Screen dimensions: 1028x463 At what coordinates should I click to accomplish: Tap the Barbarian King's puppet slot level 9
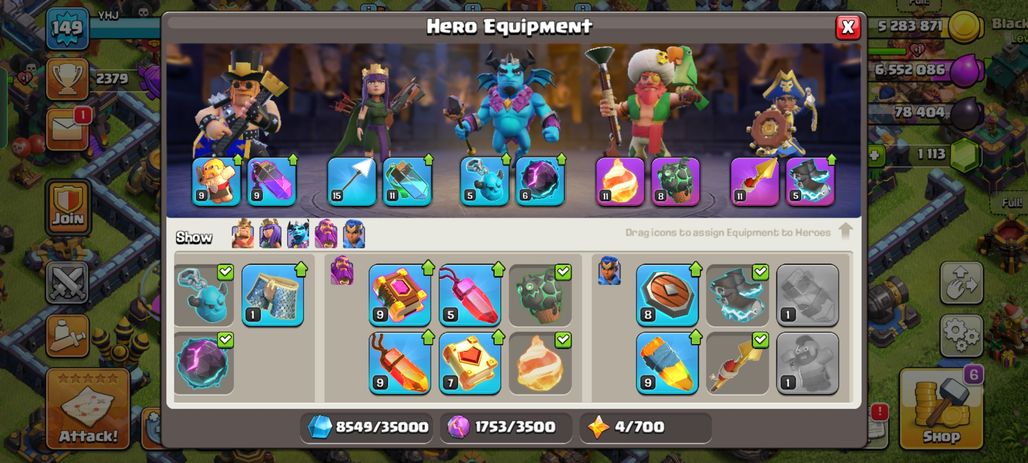click(216, 182)
